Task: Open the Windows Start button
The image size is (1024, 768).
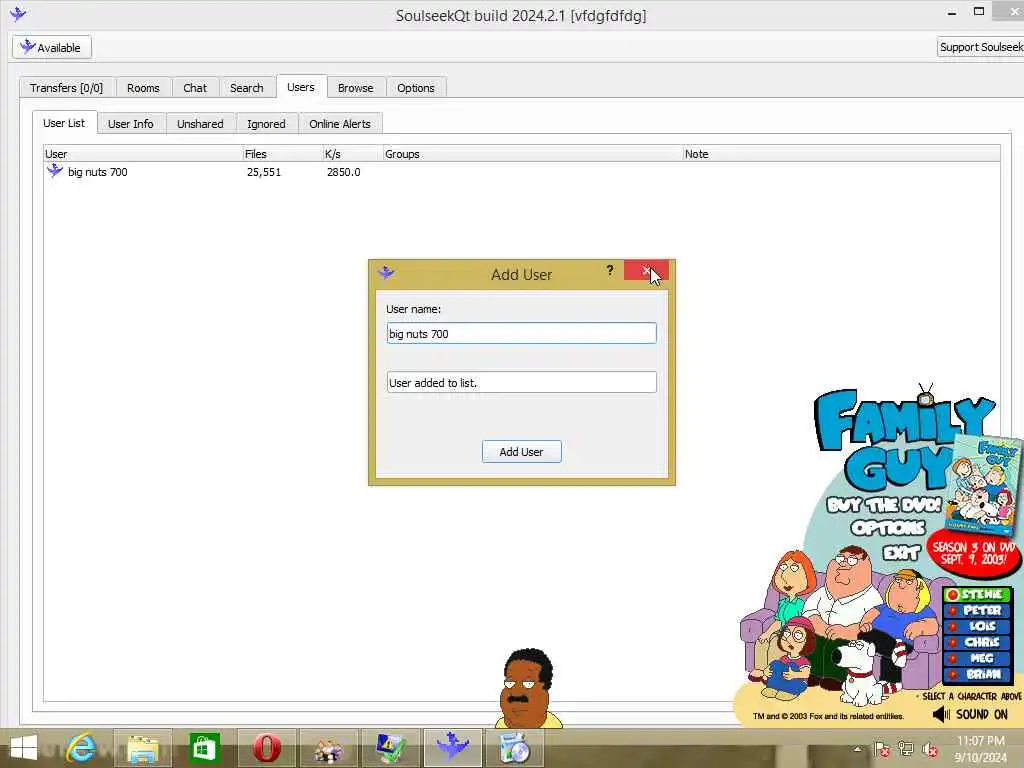Action: (24, 748)
